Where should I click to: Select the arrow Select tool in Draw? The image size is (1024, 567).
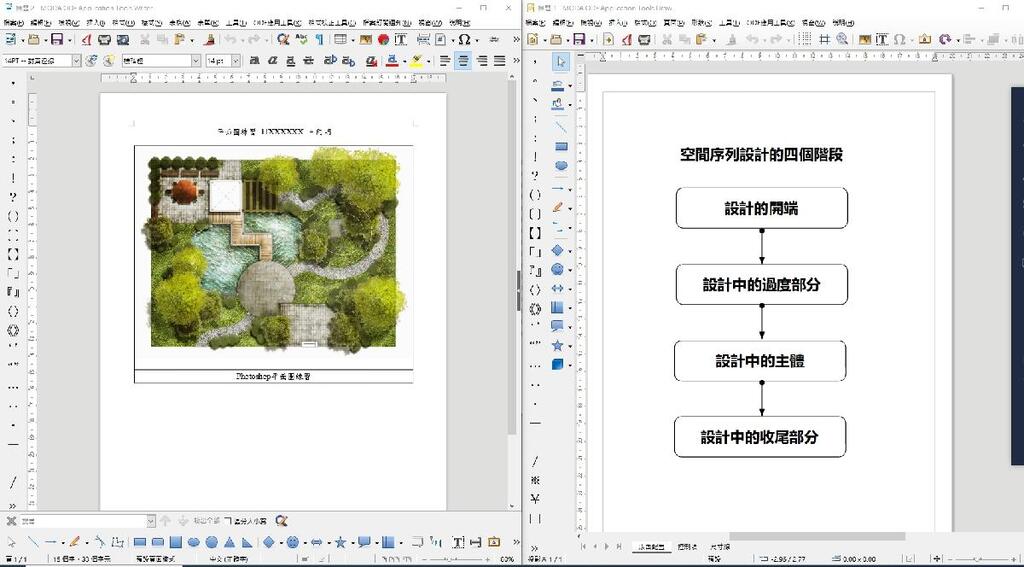(561, 62)
